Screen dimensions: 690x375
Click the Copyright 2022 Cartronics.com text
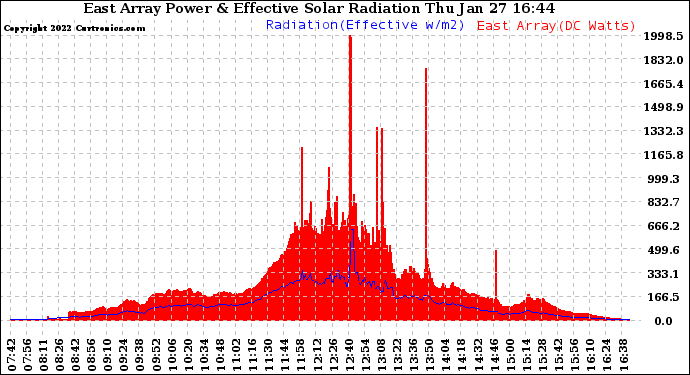[74, 28]
